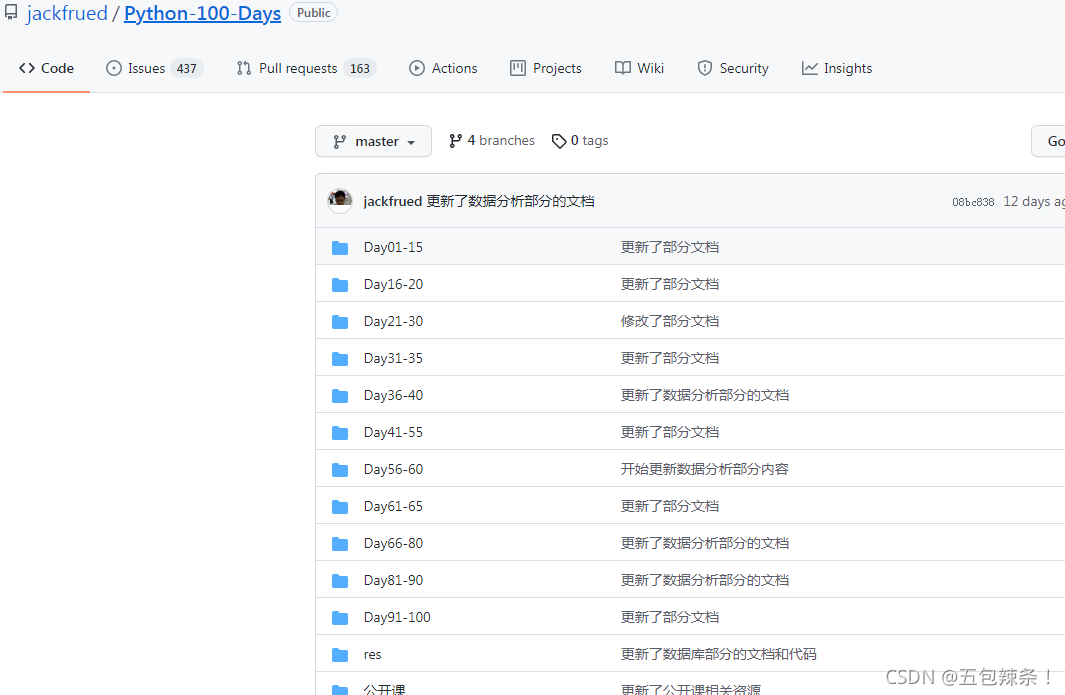Open the Issues tab

pyautogui.click(x=154, y=68)
